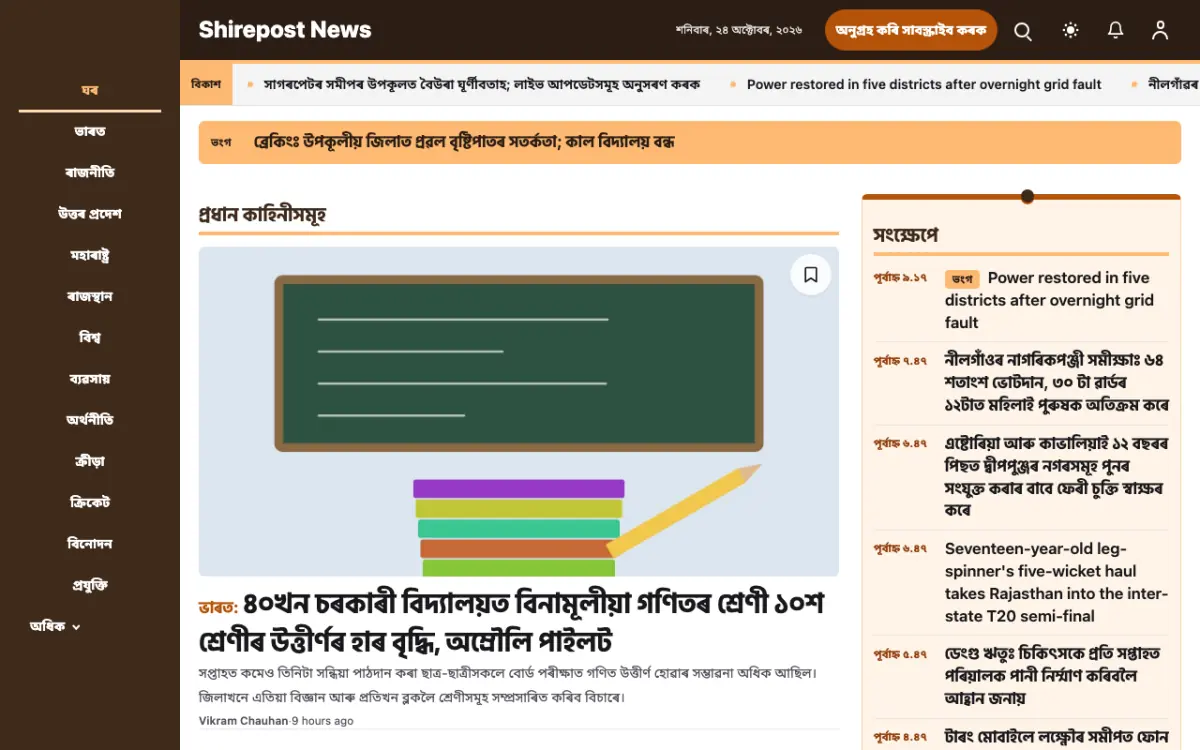Click lead story summary paragraph text

(508, 685)
